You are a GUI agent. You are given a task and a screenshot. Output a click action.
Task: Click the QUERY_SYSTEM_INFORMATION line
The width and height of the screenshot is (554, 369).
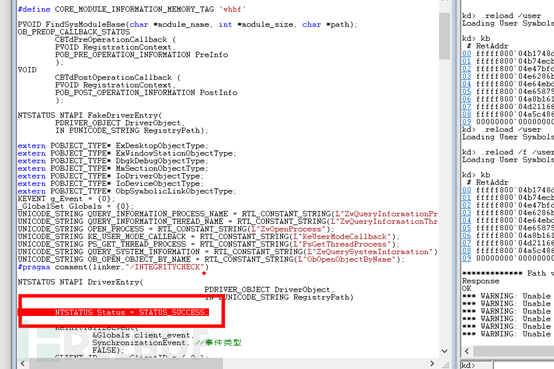pyautogui.click(x=228, y=252)
